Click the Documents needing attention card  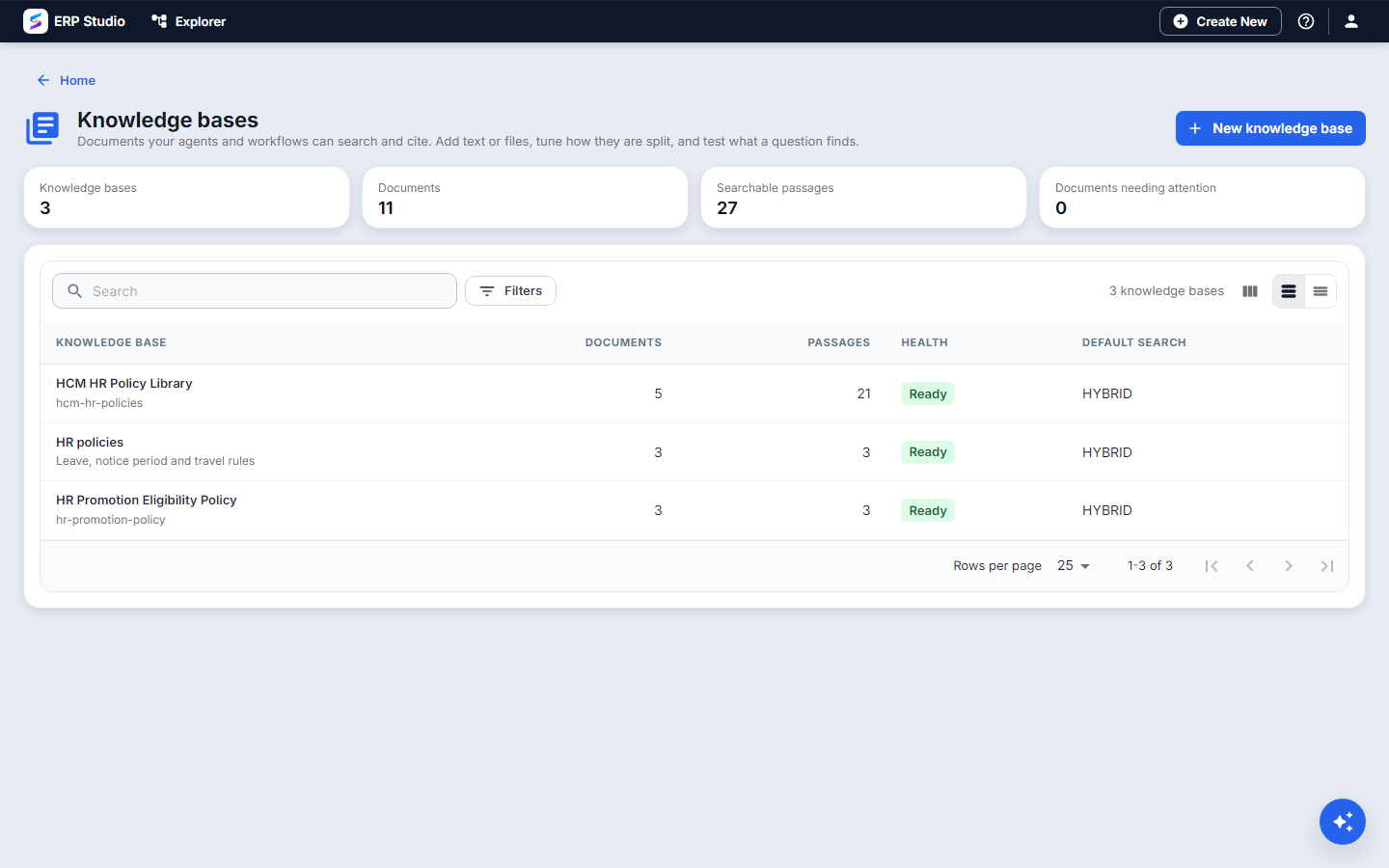point(1202,198)
